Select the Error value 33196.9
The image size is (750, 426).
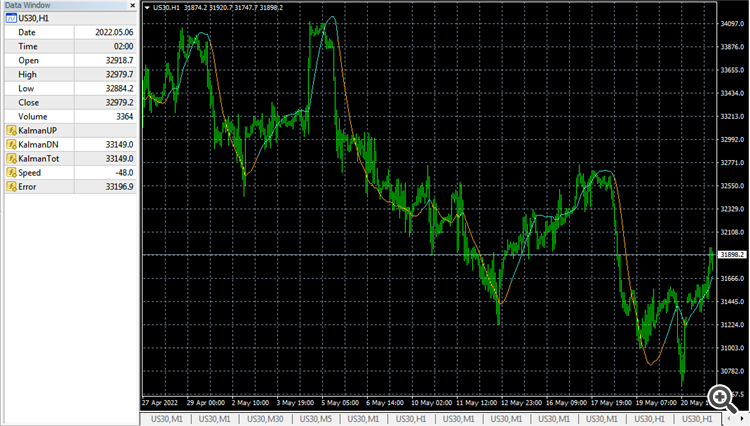click(x=119, y=187)
